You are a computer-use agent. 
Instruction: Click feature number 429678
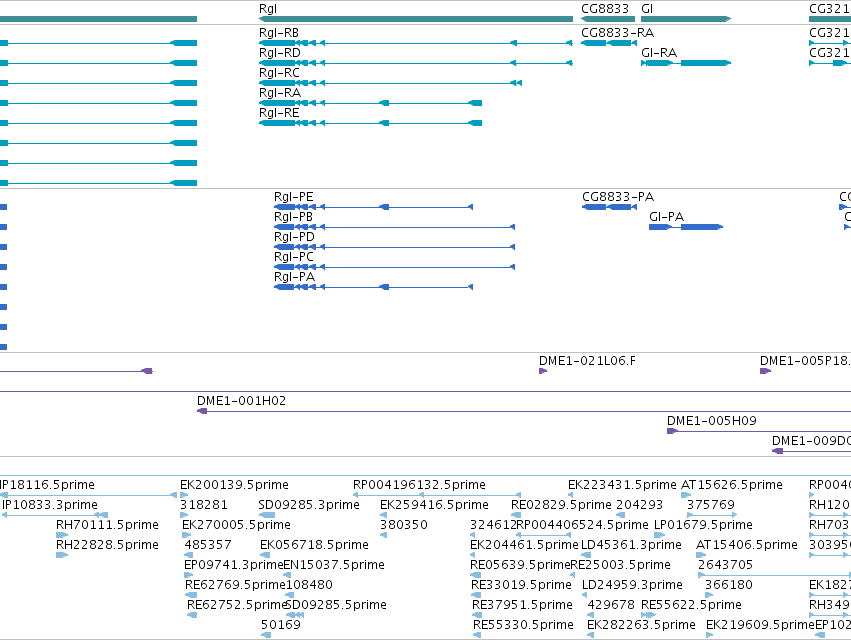611,605
